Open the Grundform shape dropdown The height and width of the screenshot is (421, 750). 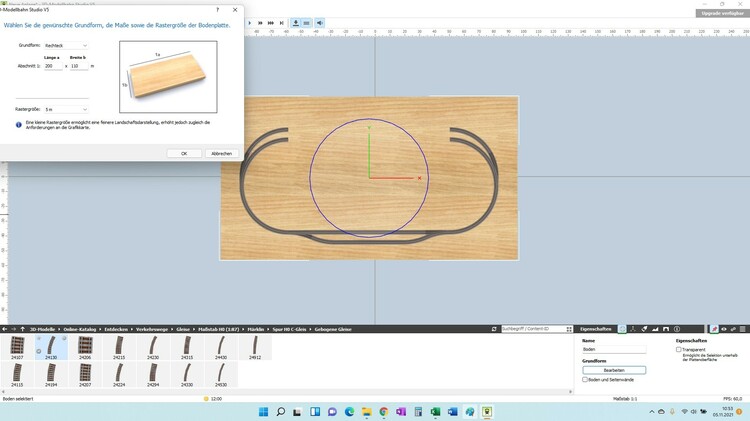(67, 46)
